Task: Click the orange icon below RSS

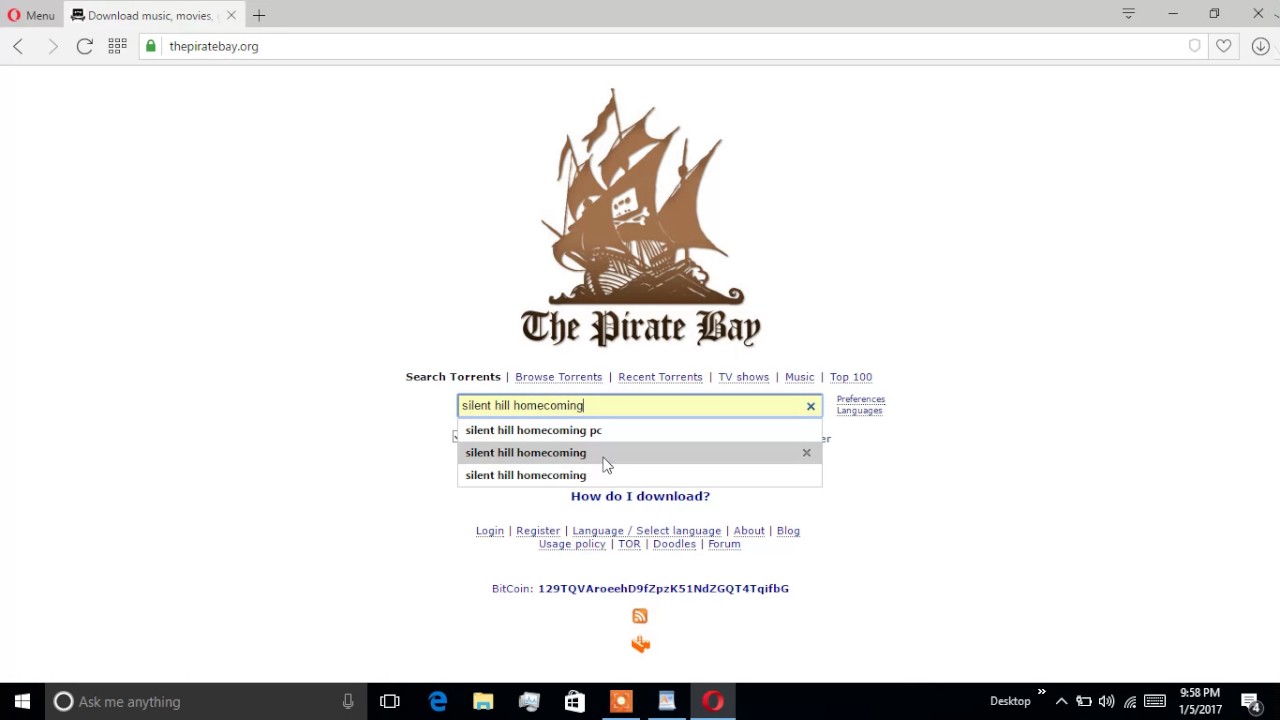Action: 641,645
